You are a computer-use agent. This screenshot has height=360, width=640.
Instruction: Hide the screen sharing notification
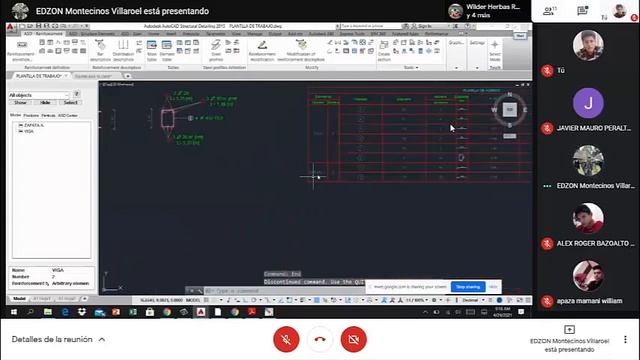[493, 287]
